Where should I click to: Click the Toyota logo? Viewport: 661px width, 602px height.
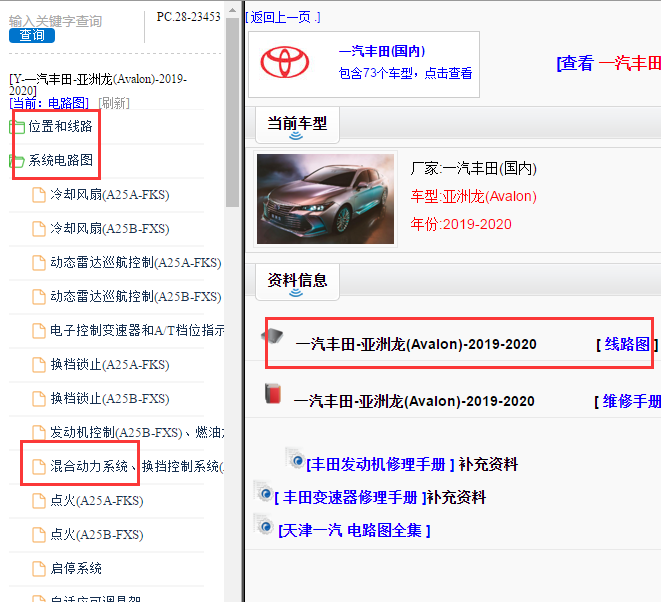[x=285, y=62]
